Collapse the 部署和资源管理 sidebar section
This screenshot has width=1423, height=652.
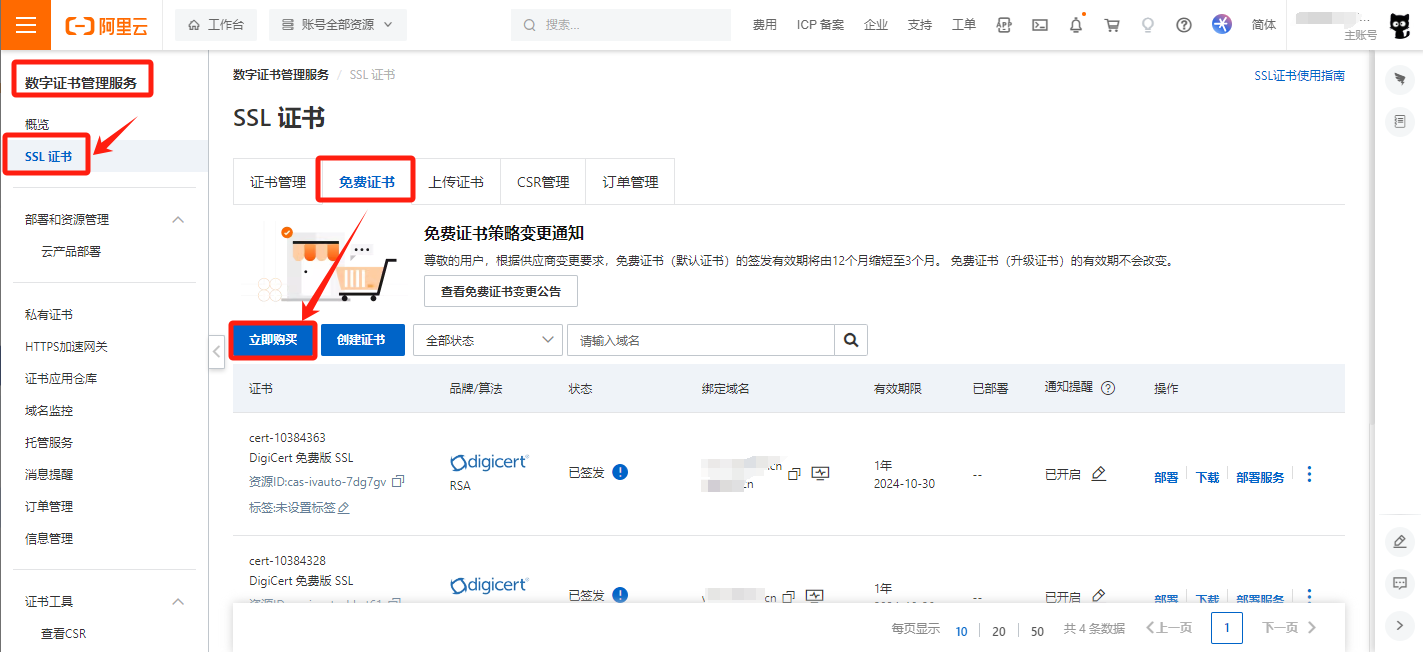[x=178, y=220]
